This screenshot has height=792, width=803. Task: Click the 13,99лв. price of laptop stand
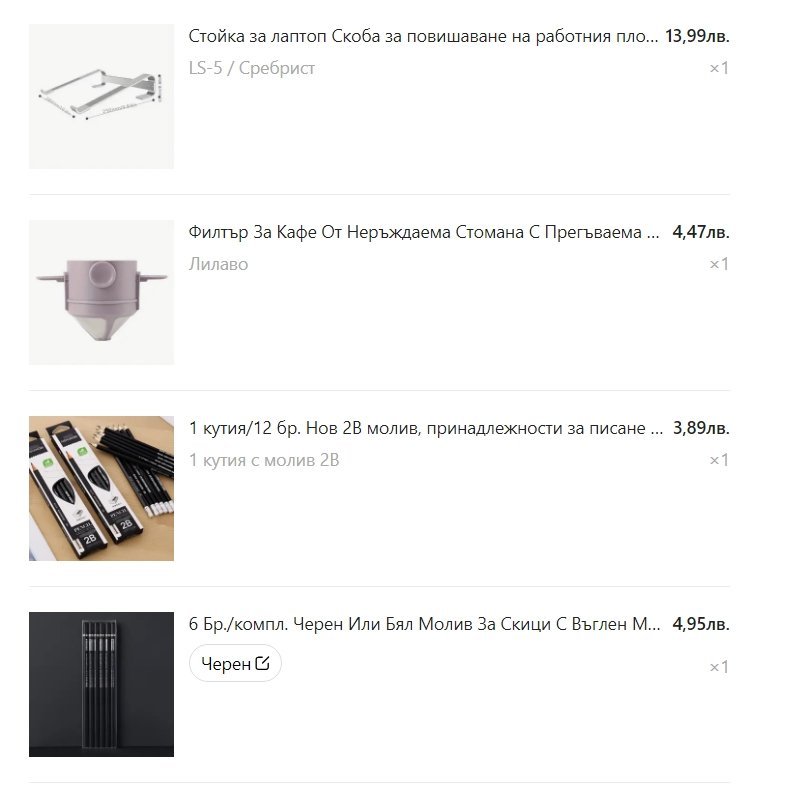coord(698,36)
